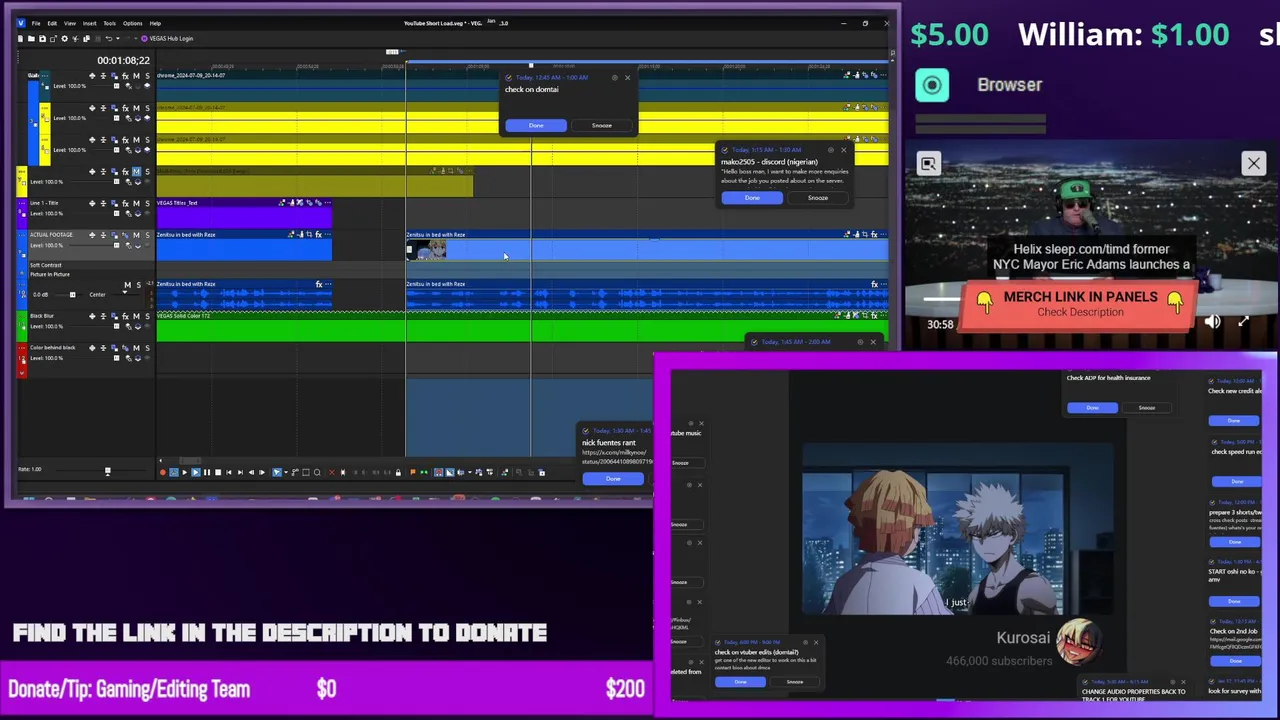The image size is (1280, 720).
Task: Click Done on nick fuentes rant reminder
Action: 613,478
